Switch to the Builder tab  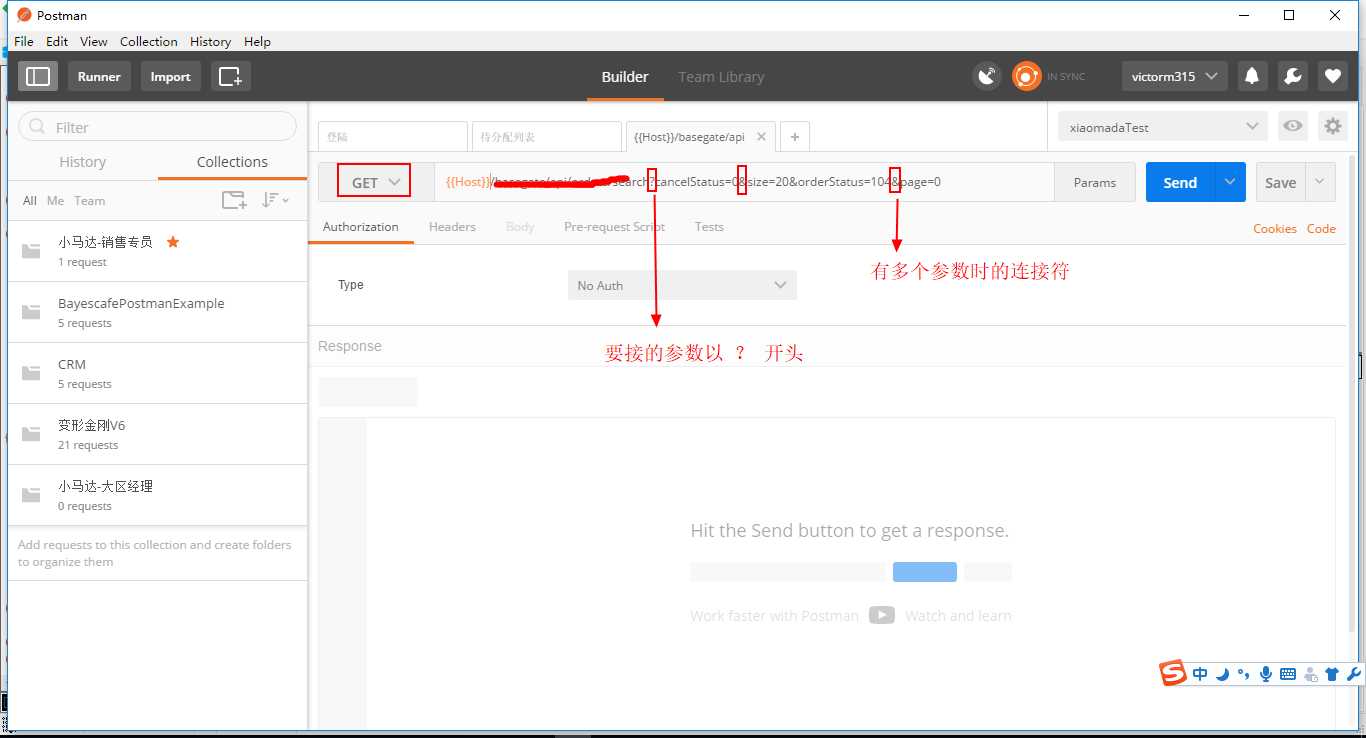coord(625,77)
